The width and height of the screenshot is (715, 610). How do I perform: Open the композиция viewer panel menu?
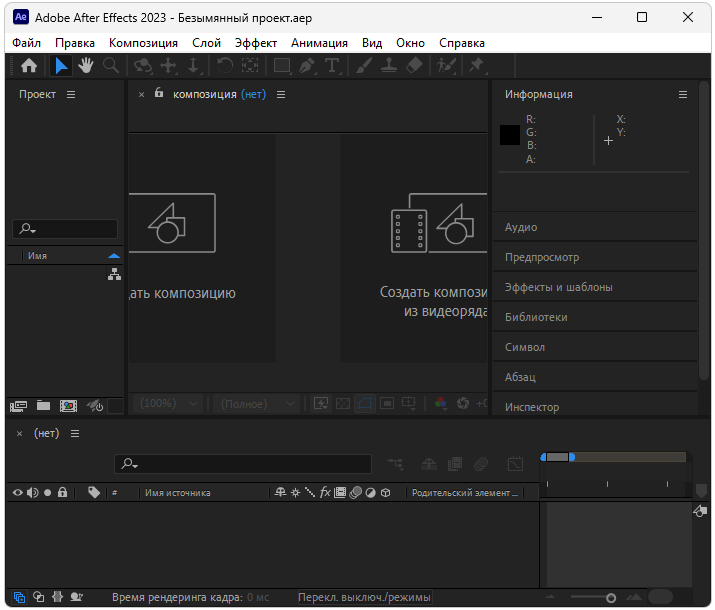tap(281, 94)
